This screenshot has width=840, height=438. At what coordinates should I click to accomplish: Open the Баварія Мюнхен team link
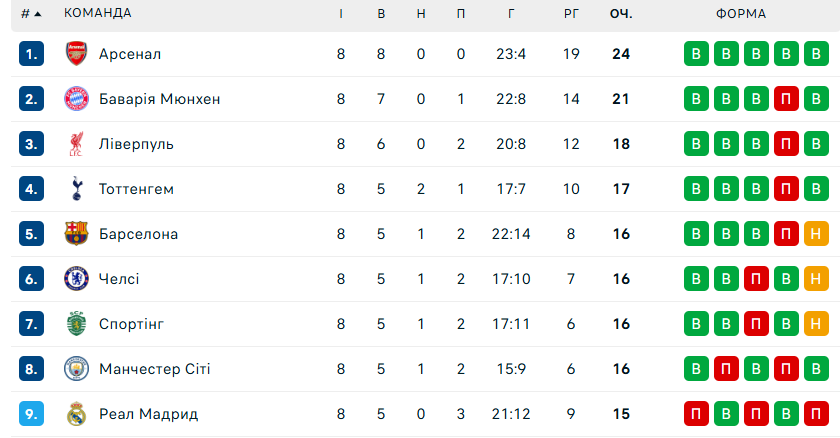[159, 99]
